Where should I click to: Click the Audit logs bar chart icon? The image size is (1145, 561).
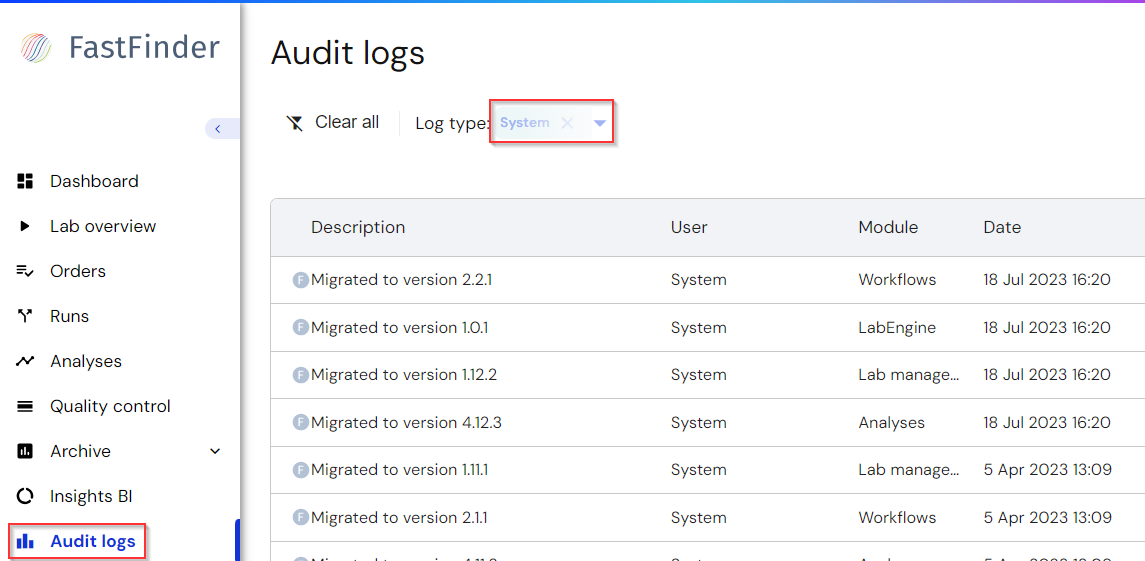[x=25, y=541]
